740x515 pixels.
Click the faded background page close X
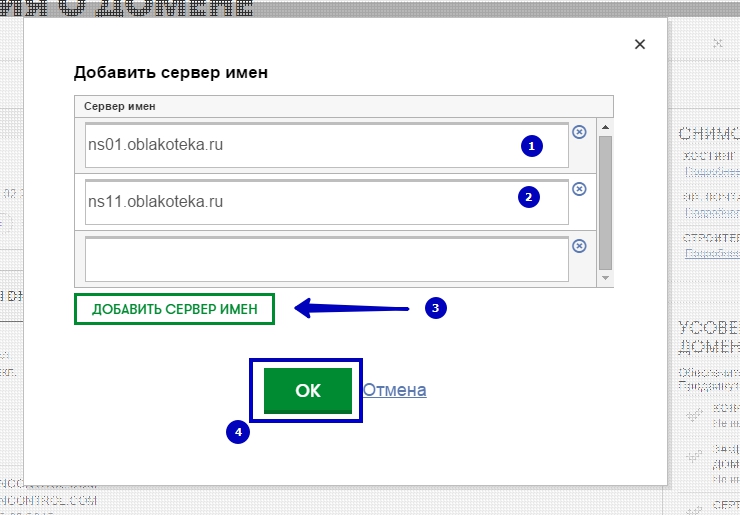click(x=717, y=44)
